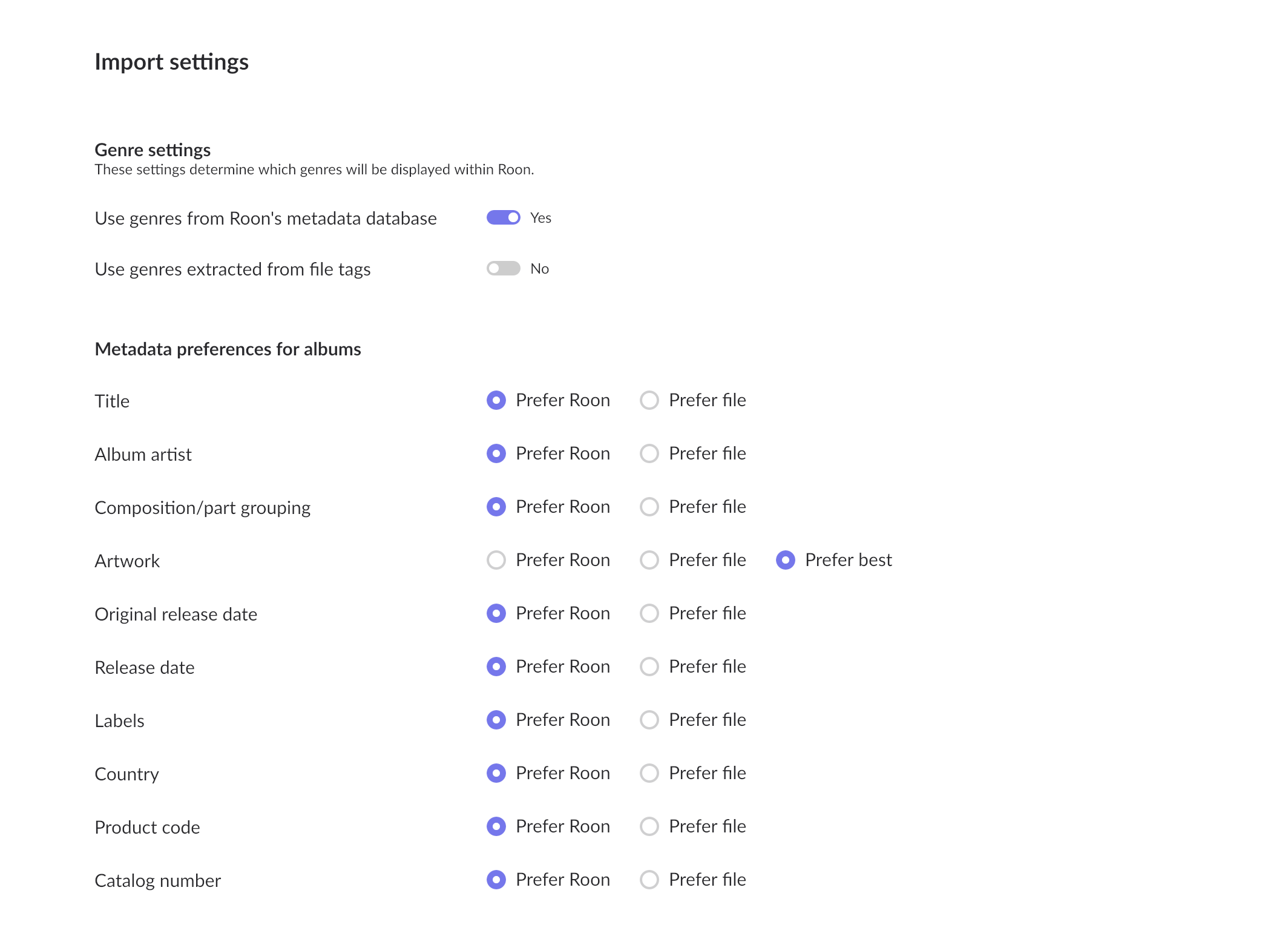The height and width of the screenshot is (942, 1288).
Task: Choose Prefer file for Album artist
Action: point(649,453)
